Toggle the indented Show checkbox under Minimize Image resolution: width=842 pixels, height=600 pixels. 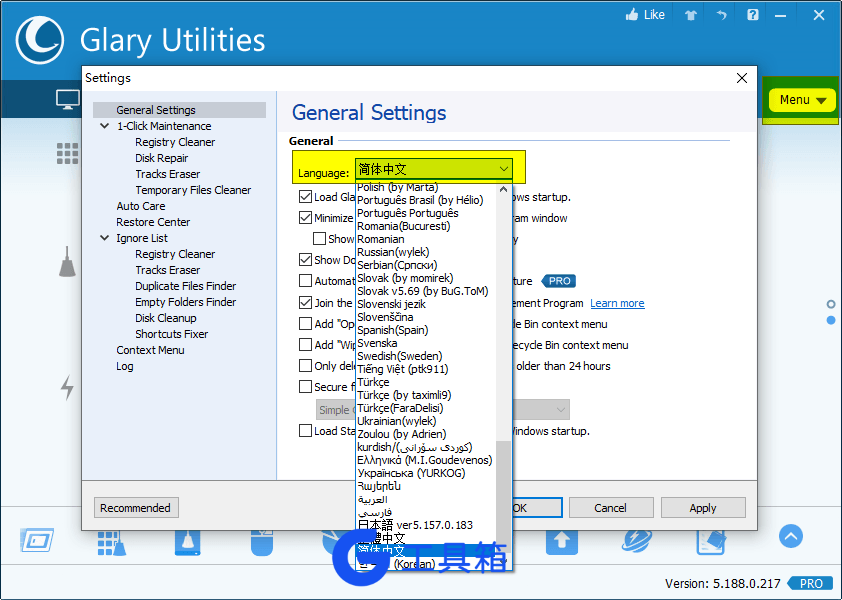tap(320, 238)
